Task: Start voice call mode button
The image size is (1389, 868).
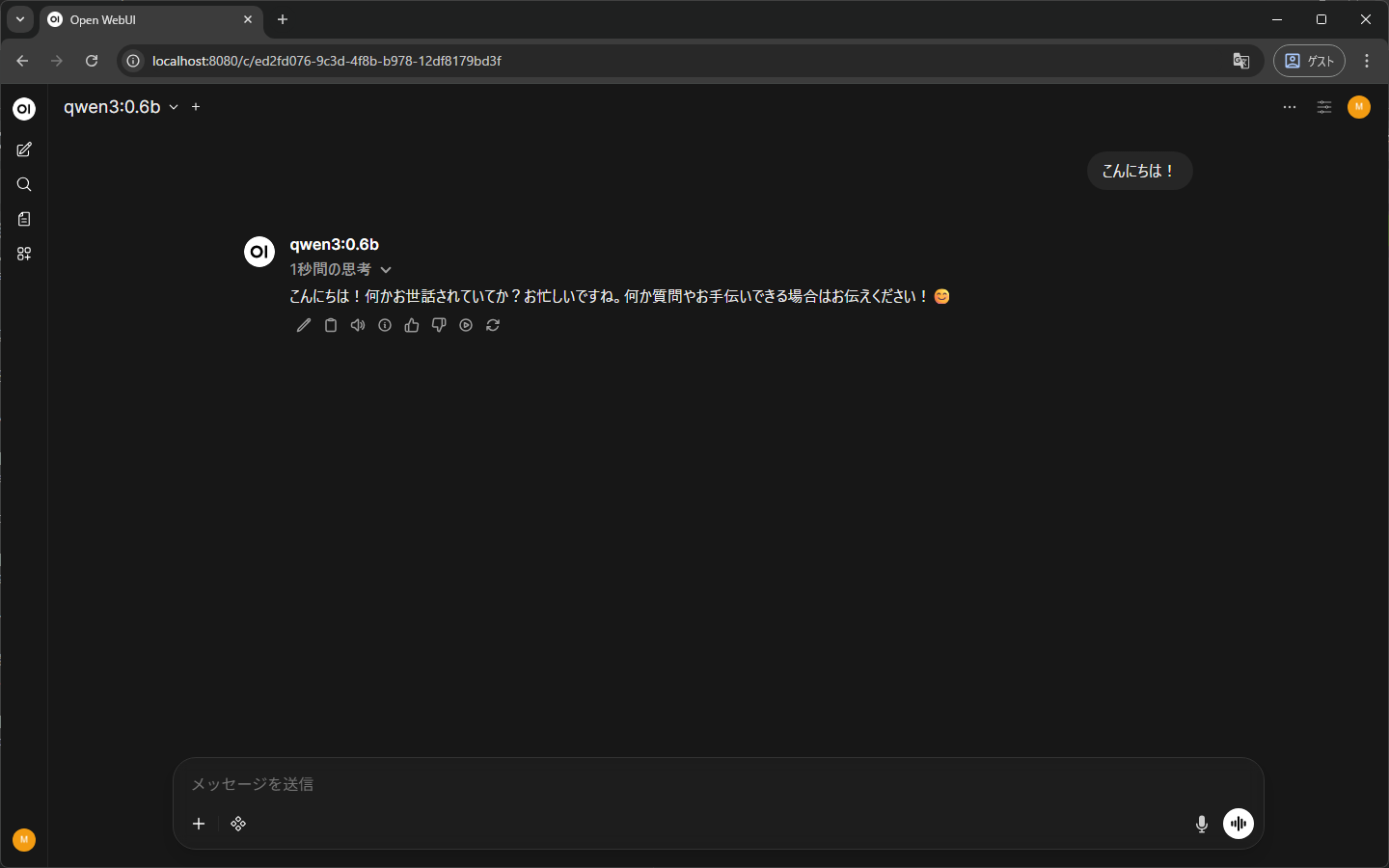Action: [x=1239, y=824]
